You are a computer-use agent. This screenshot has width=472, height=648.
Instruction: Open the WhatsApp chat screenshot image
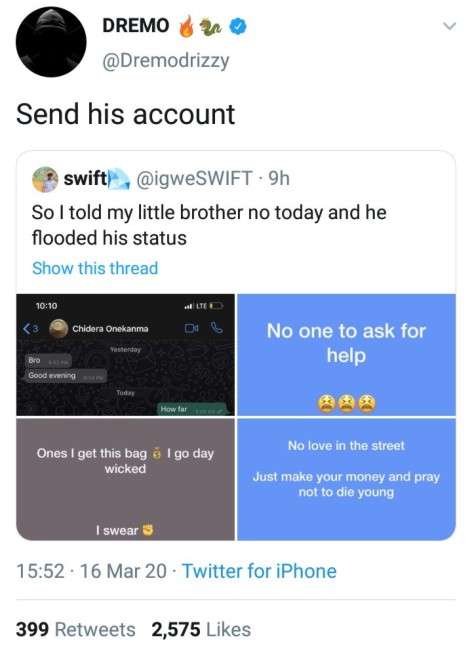tap(125, 355)
